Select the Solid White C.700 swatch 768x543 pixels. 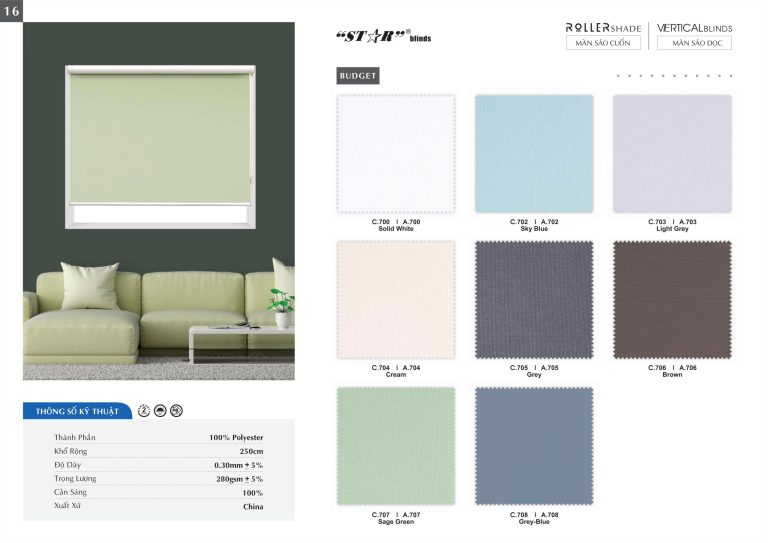tap(396, 154)
